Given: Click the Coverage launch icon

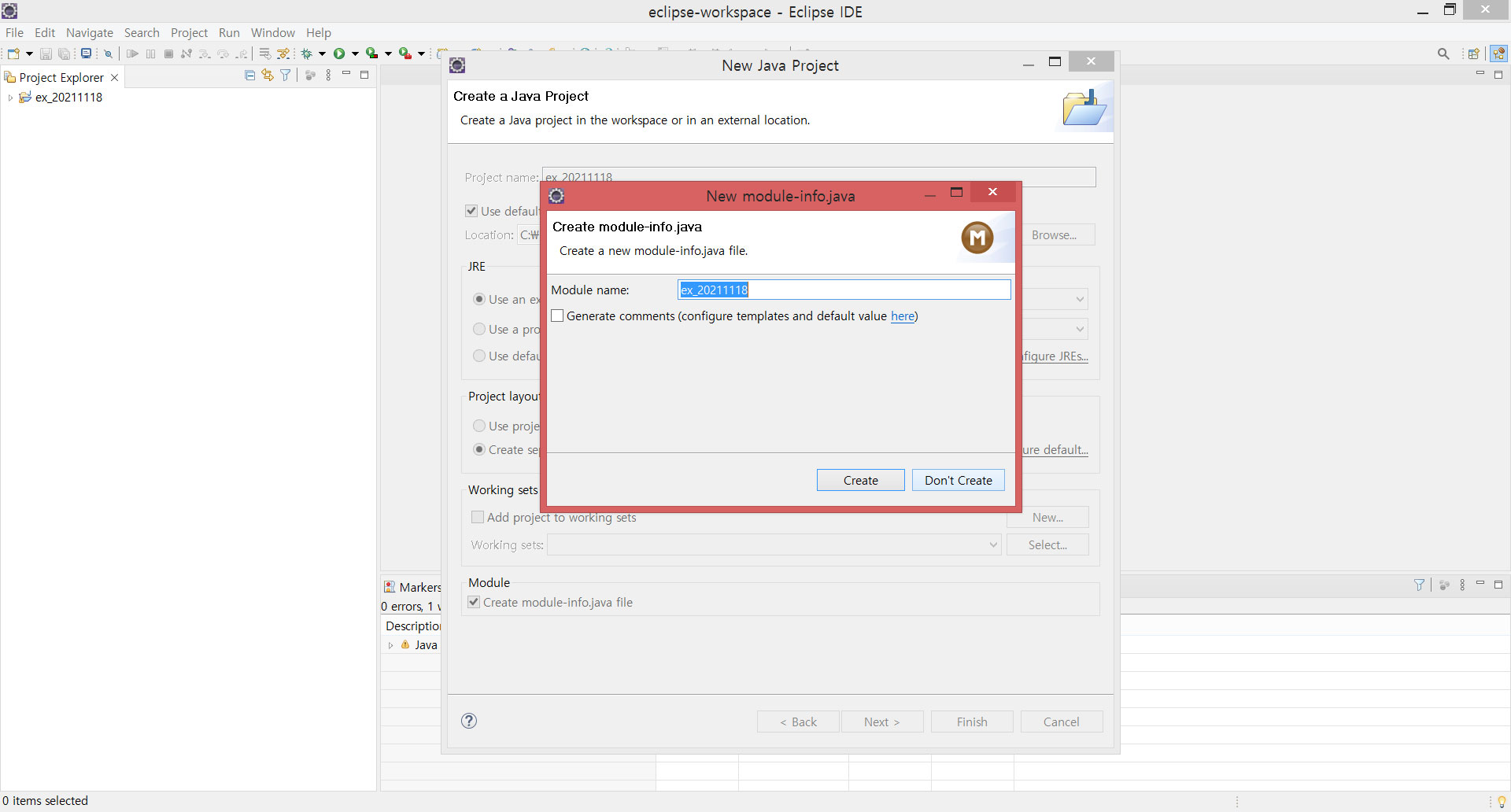Looking at the screenshot, I should click(372, 54).
